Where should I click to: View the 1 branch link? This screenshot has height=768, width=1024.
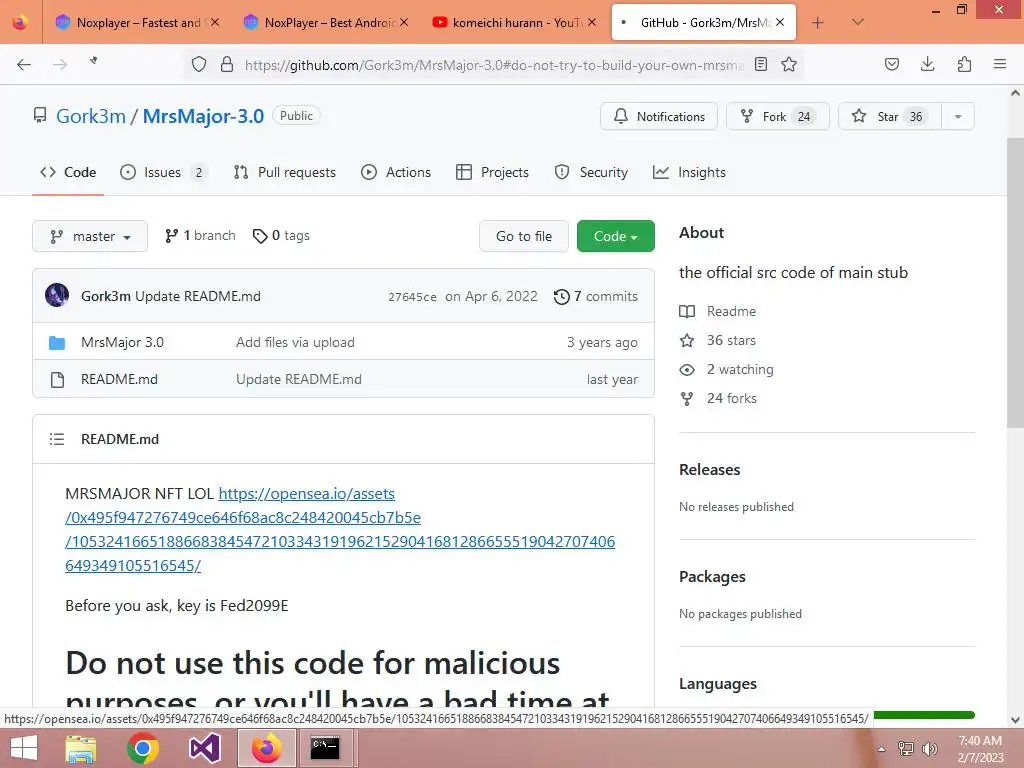[200, 236]
